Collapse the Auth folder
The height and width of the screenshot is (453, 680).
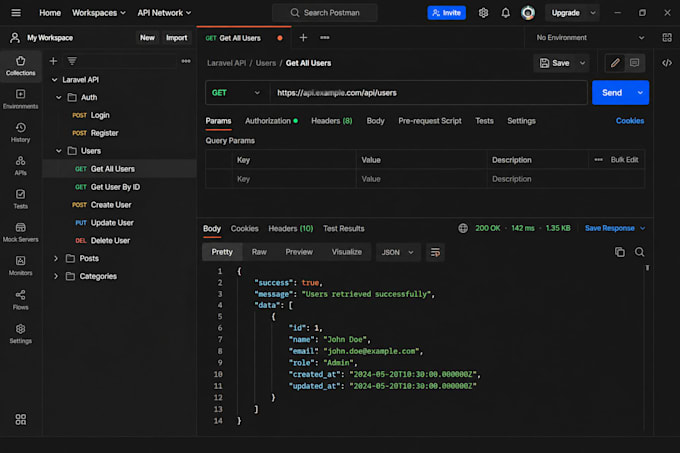[x=59, y=98]
